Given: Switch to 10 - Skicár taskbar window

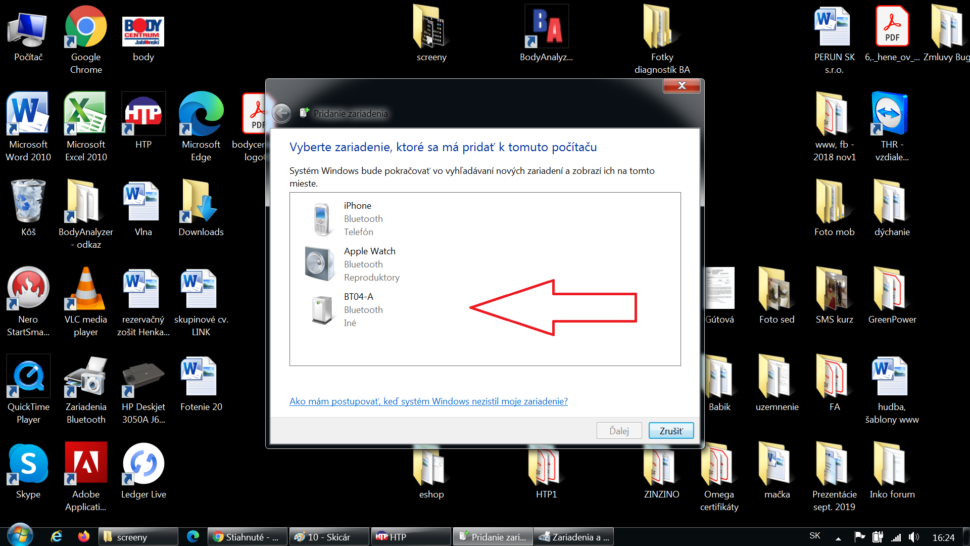Looking at the screenshot, I should 329,537.
